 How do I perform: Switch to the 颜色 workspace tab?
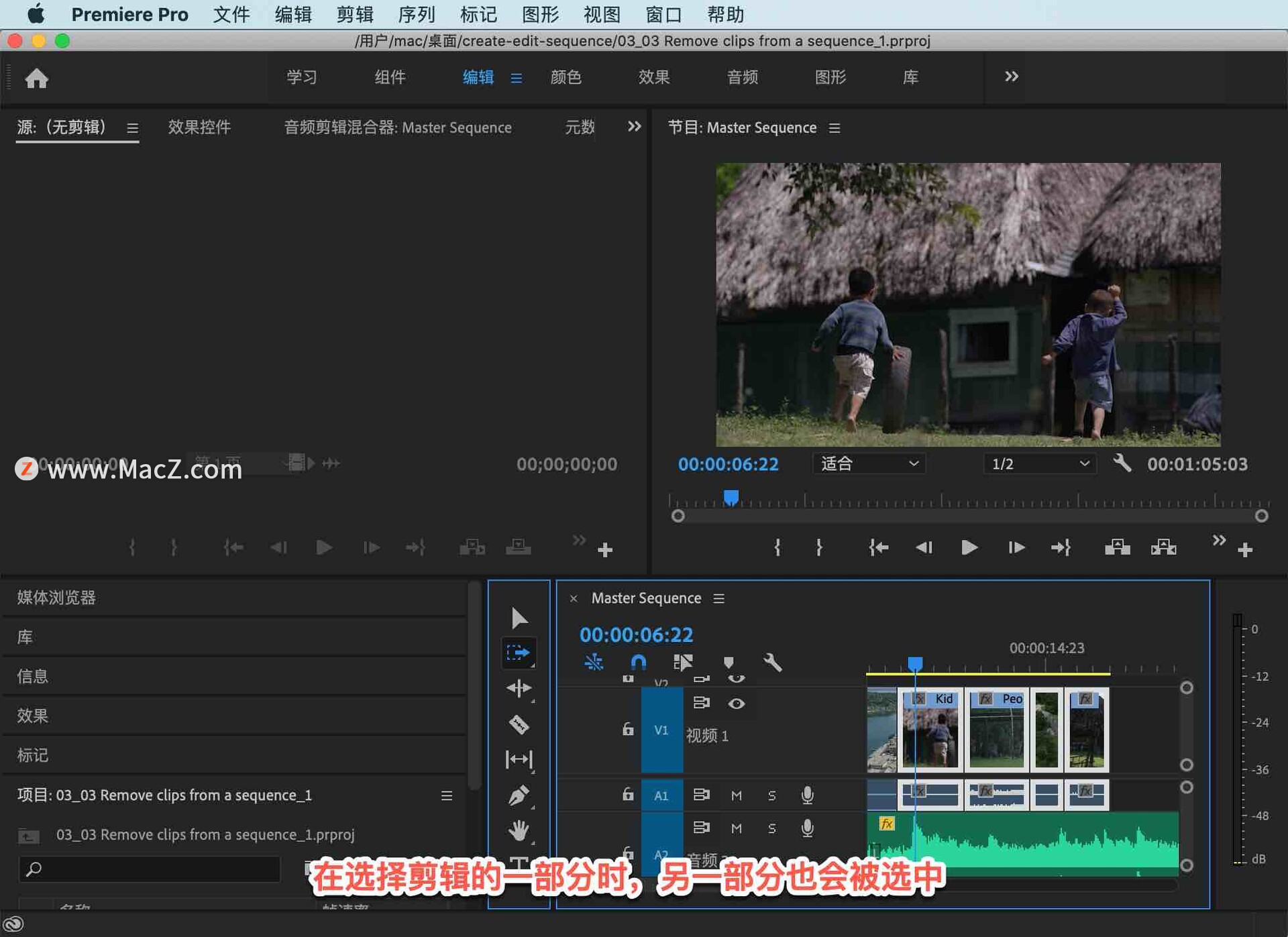566,77
